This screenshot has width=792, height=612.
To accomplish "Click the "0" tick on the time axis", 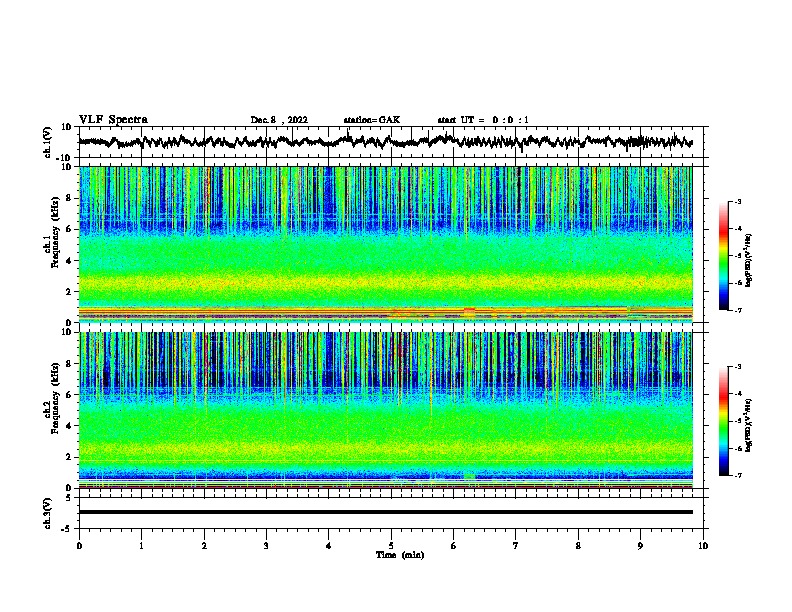I will 79,546.
